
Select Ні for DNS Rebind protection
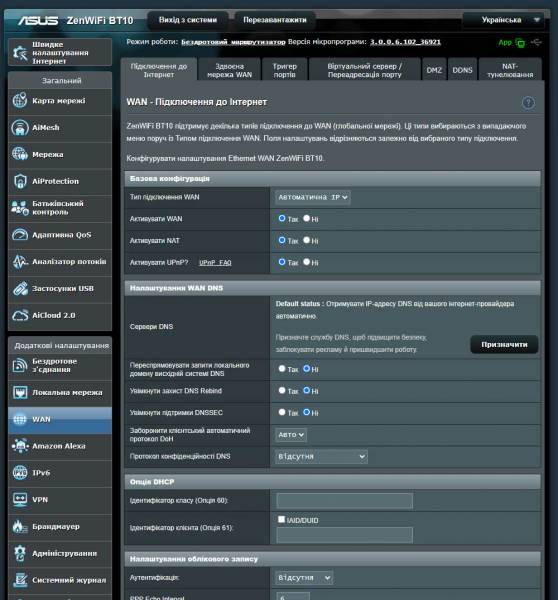click(307, 391)
